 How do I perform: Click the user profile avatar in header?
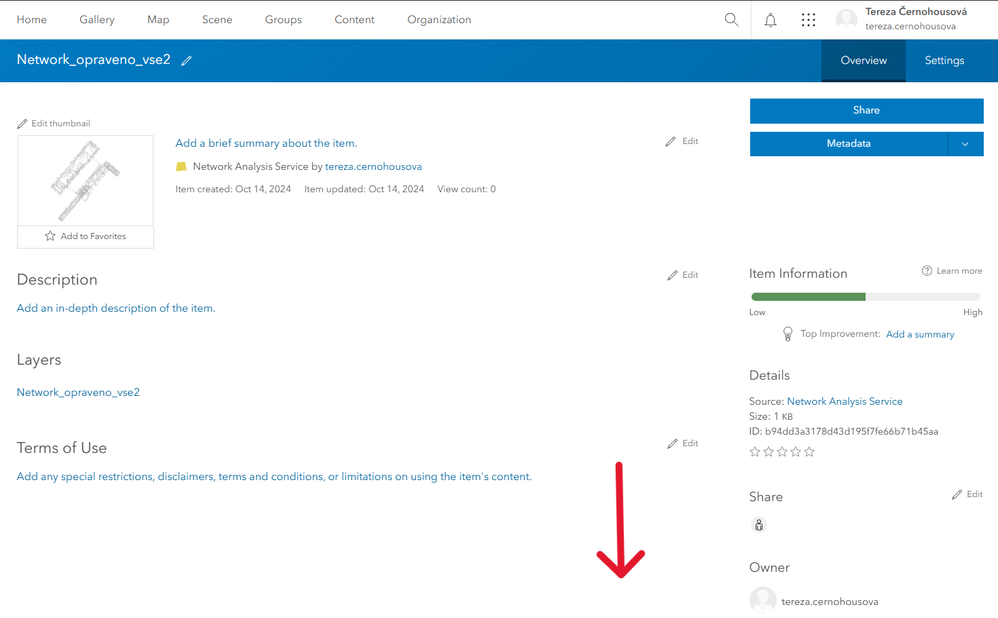[x=847, y=20]
